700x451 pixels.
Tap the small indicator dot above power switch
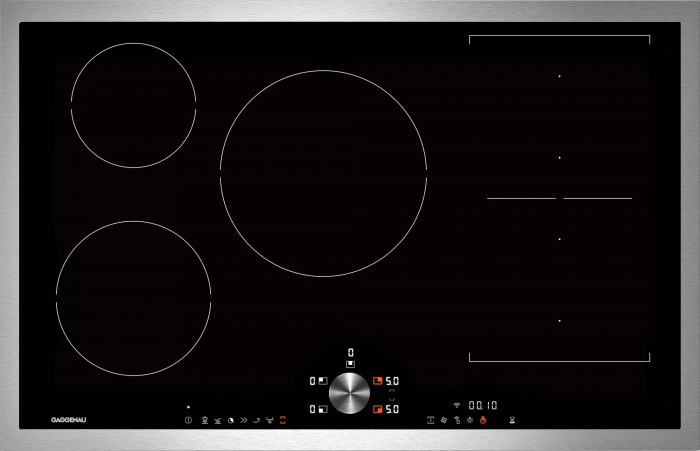(188, 407)
